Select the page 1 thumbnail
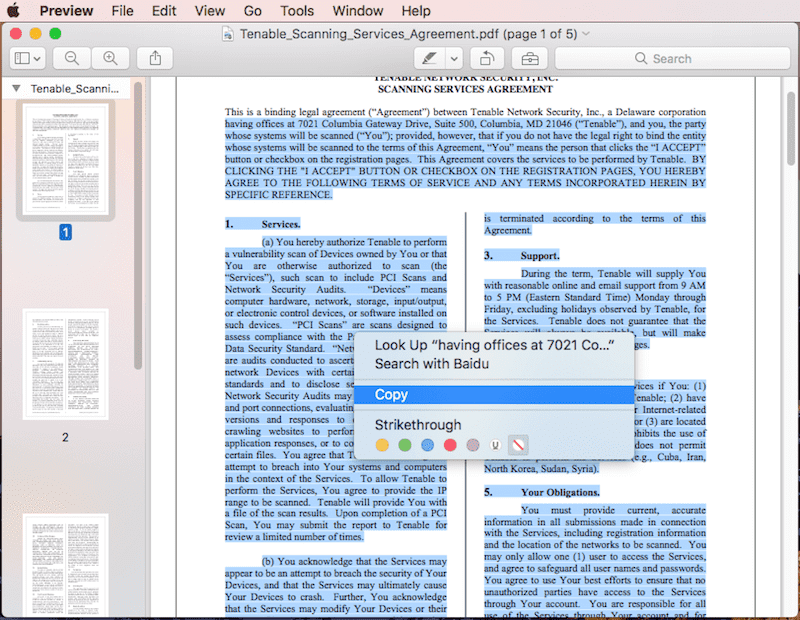This screenshot has height=620, width=800. (x=65, y=160)
